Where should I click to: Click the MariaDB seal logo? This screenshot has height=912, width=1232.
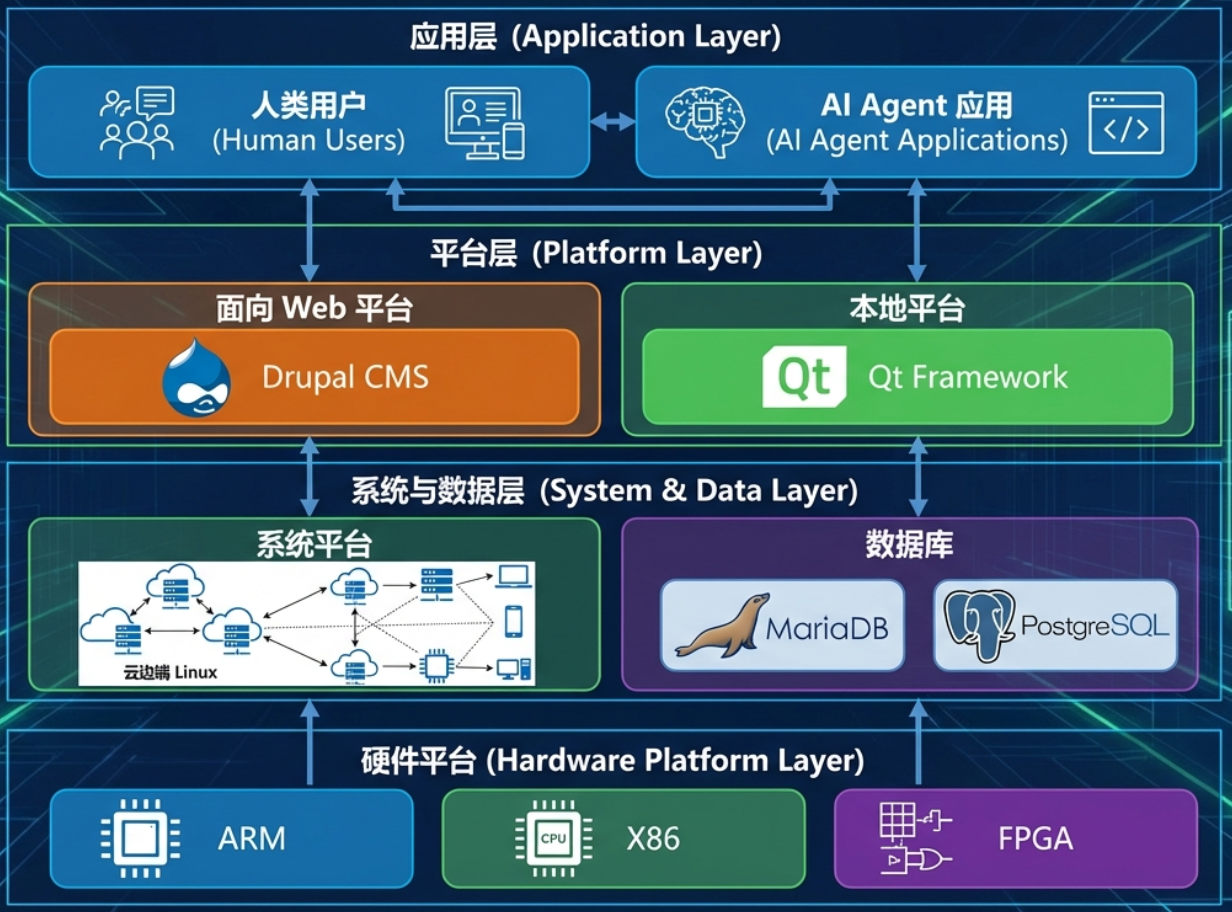pos(723,626)
